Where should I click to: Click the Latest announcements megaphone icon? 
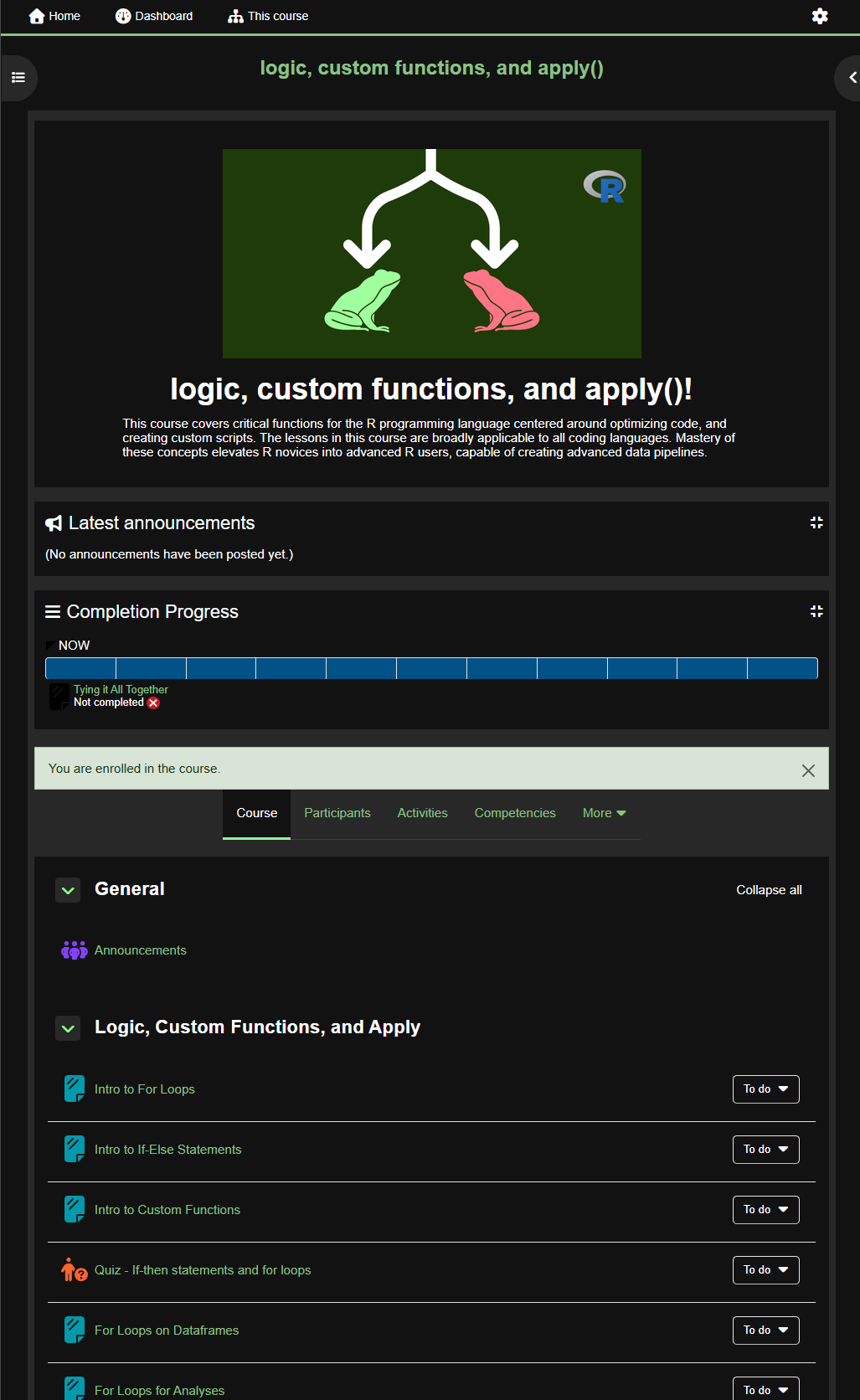click(x=54, y=523)
